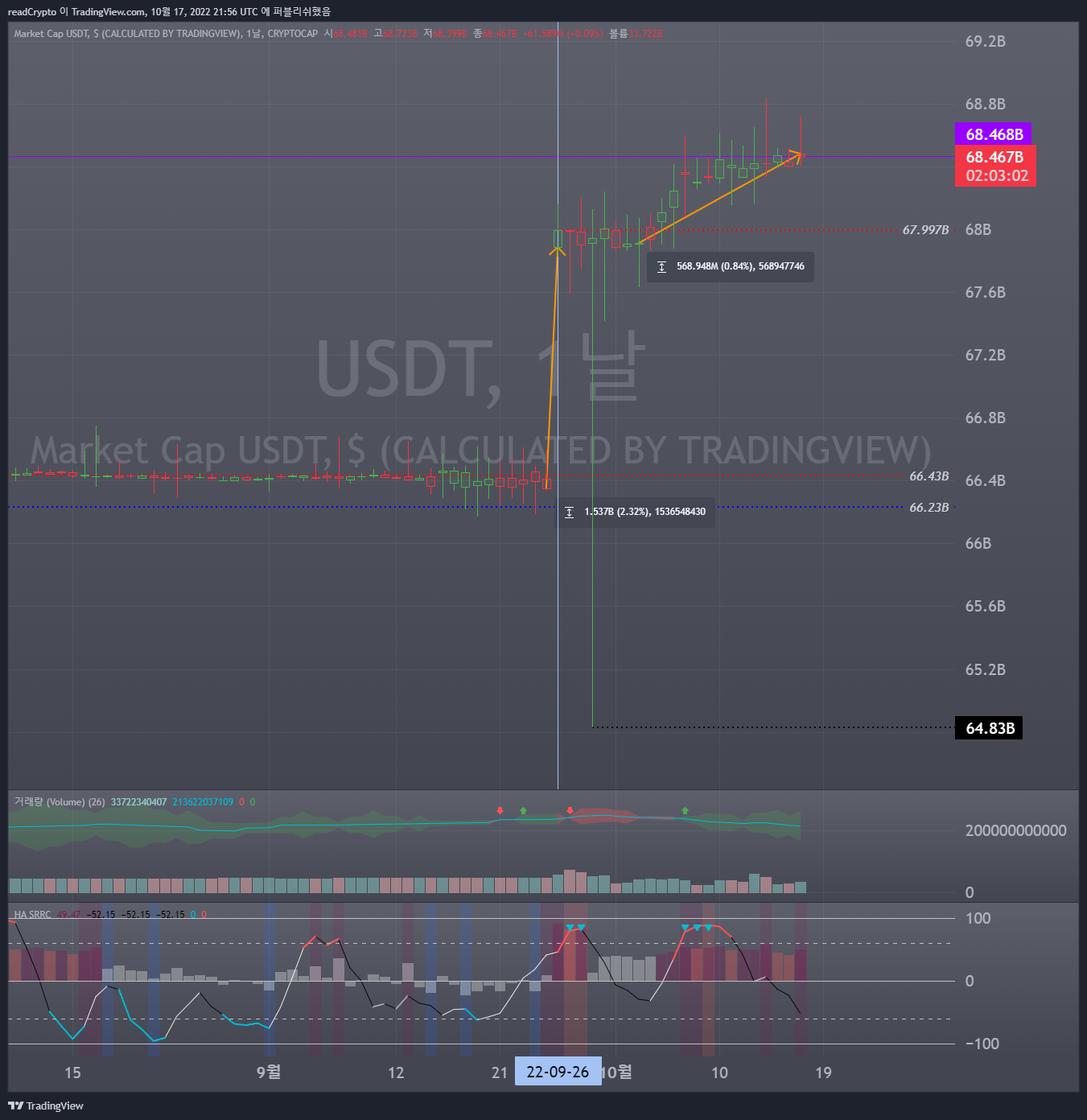The width and height of the screenshot is (1087, 1120).
Task: Click the rightmost green up-arrow marker in the Volume pane
Action: 685,810
